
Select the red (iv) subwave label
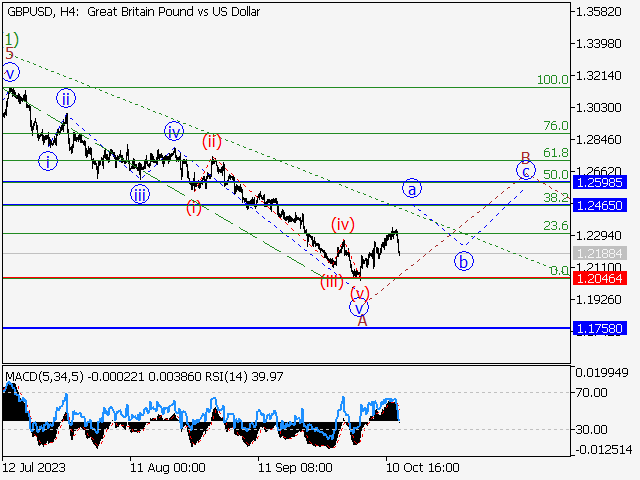(342, 224)
